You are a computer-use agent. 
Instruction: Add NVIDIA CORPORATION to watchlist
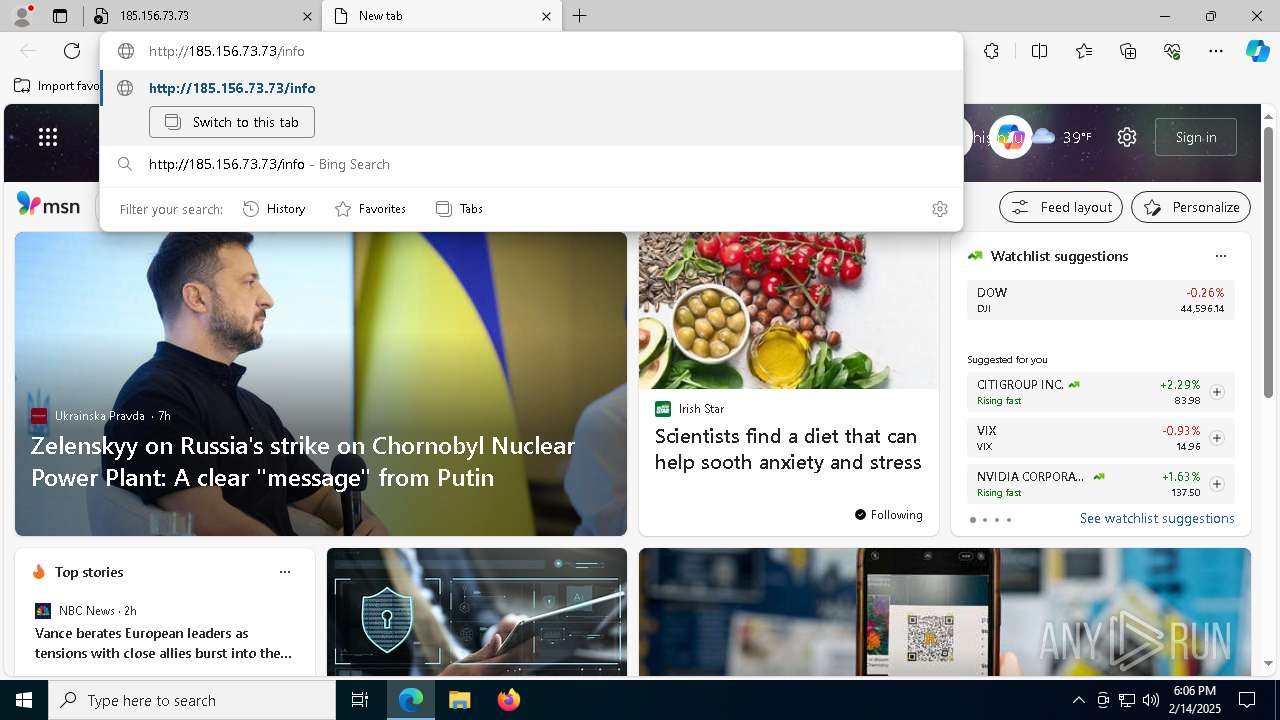pos(1217,484)
